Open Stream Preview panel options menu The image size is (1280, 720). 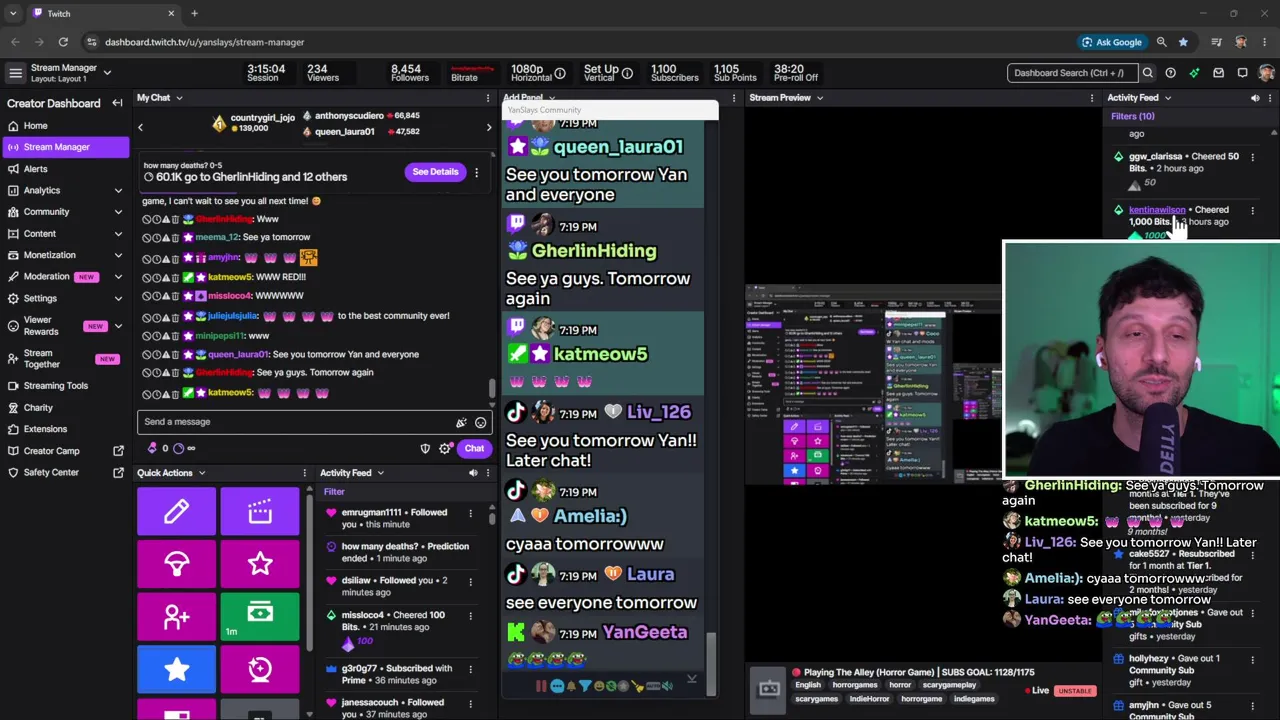[1092, 98]
